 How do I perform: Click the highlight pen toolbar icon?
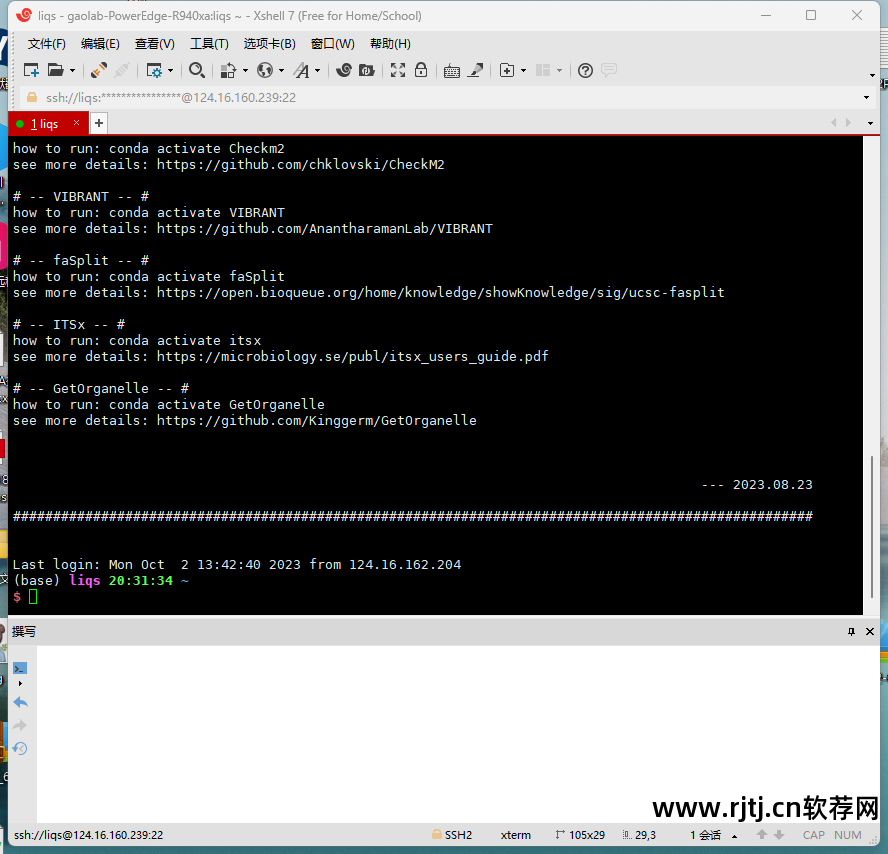pos(475,70)
